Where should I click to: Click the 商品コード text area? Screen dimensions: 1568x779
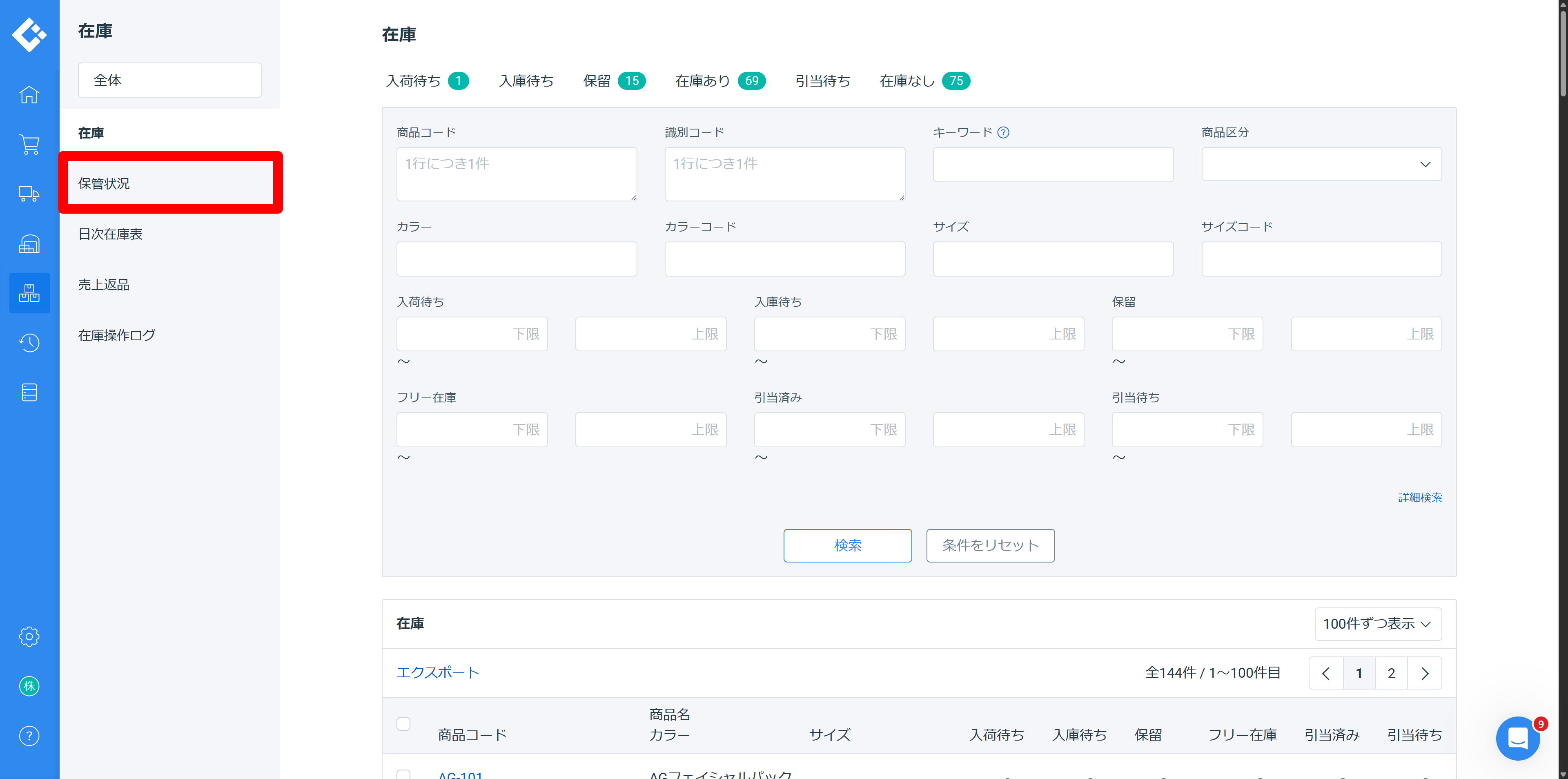[517, 174]
